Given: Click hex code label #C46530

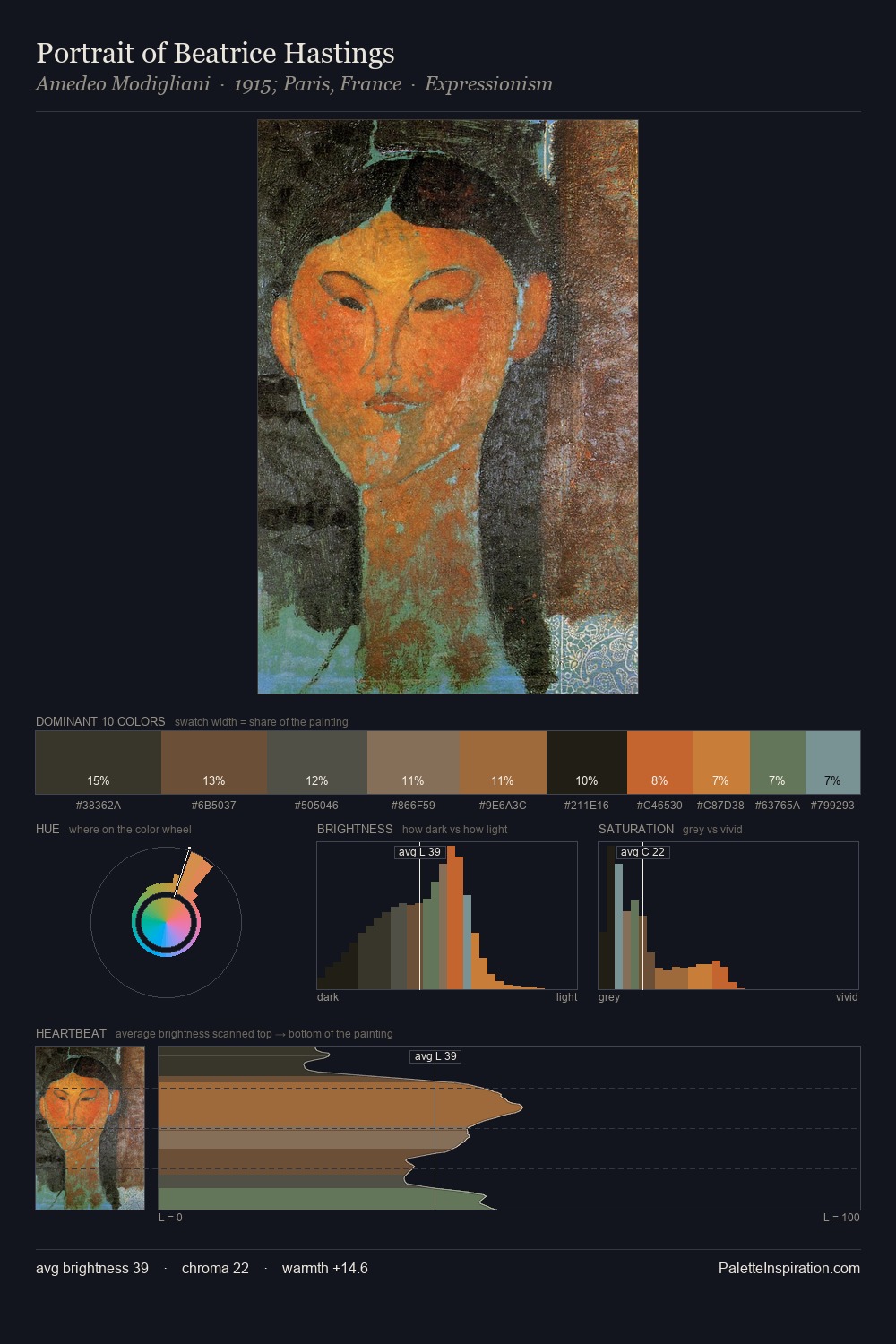Looking at the screenshot, I should pos(659,806).
